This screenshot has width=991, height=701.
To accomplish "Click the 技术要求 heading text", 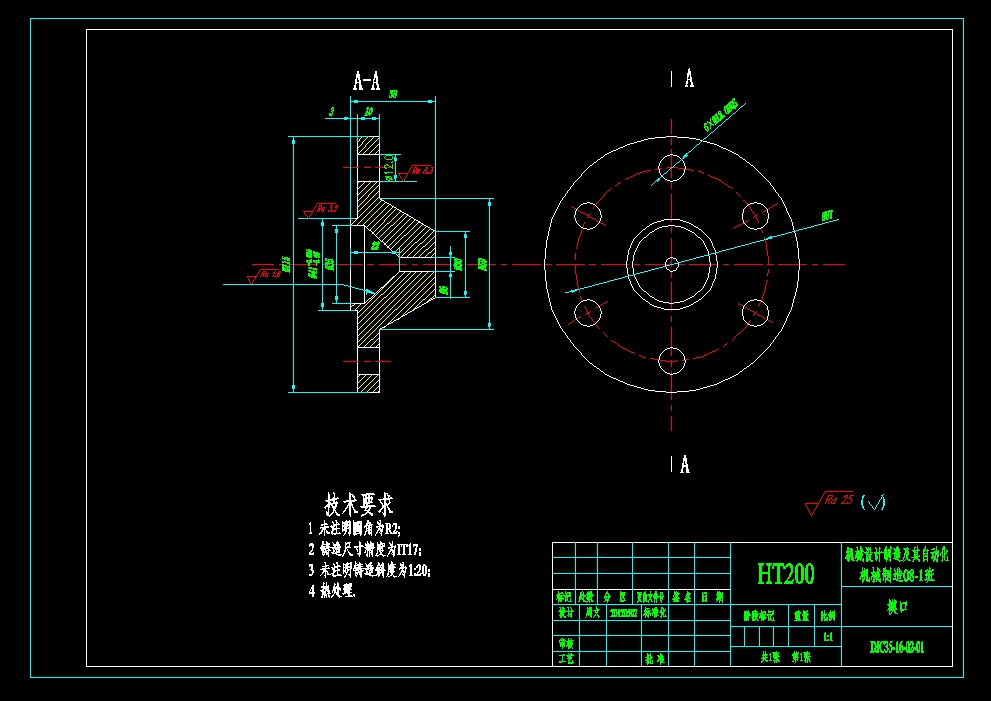I will (x=359, y=504).
